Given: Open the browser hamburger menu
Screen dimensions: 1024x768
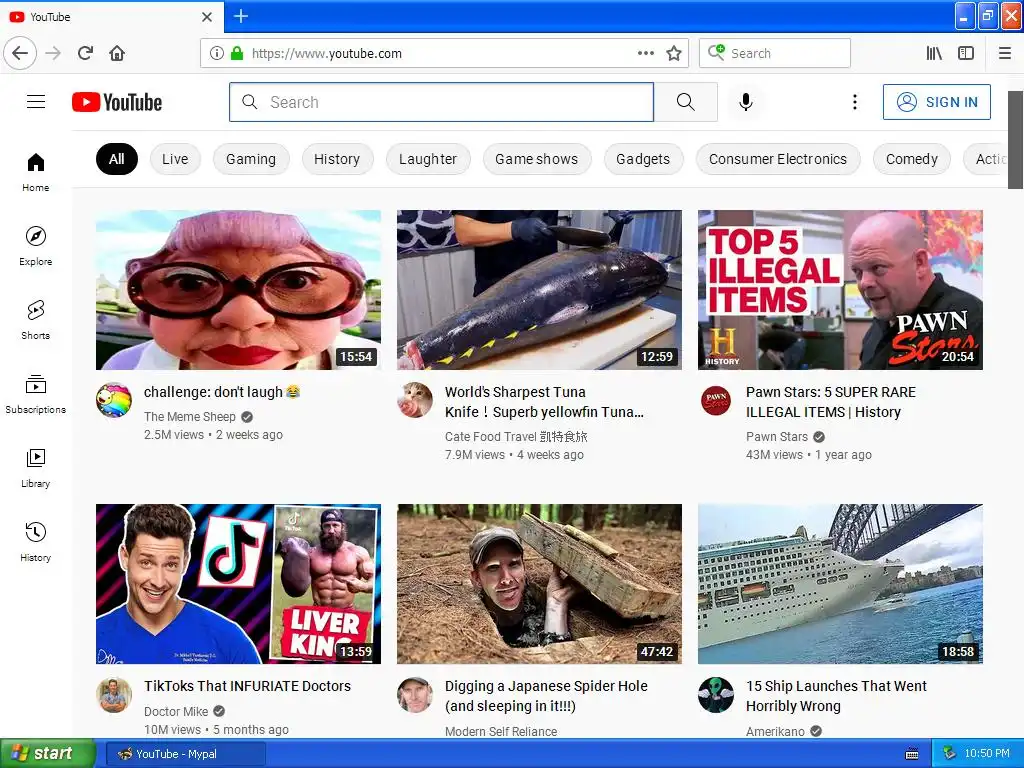Looking at the screenshot, I should click(1004, 53).
